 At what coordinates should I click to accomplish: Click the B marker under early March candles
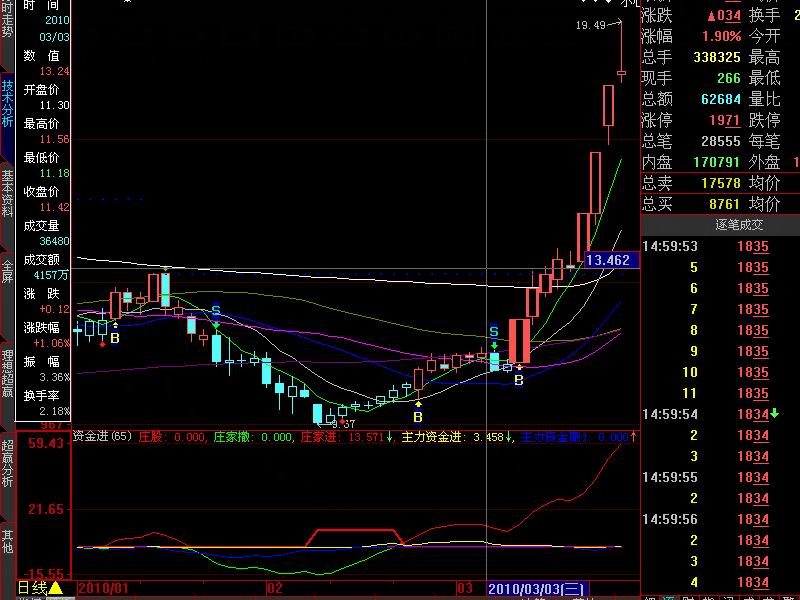click(519, 380)
